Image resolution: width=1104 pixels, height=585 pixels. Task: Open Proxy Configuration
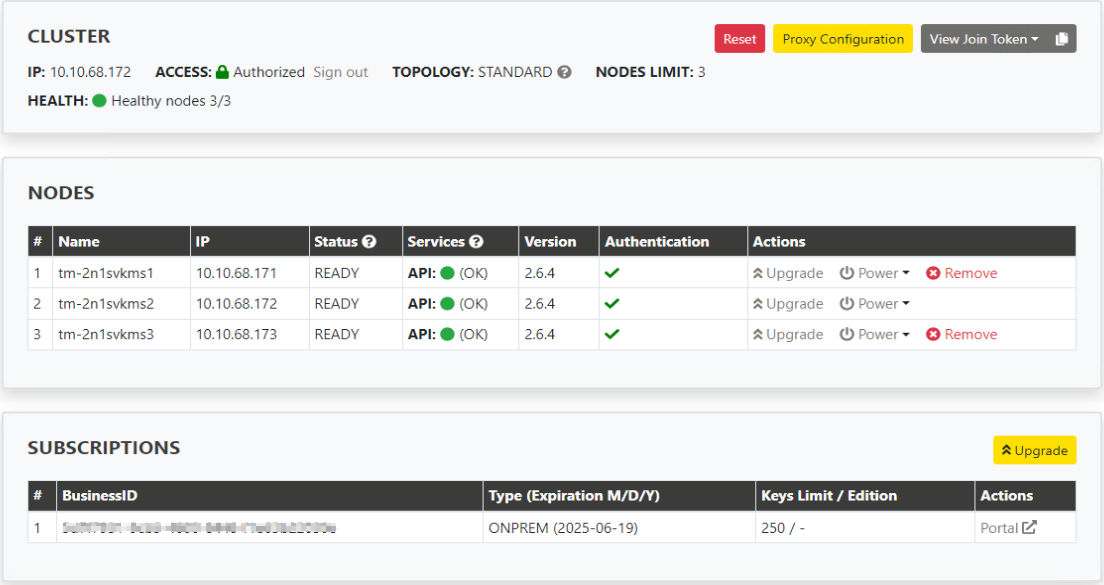tap(843, 39)
